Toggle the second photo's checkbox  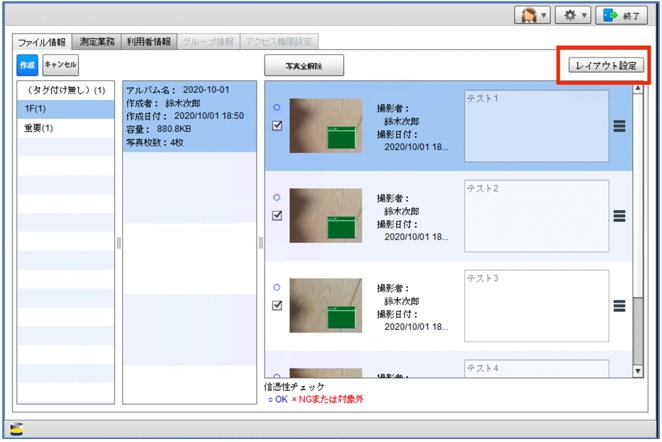point(277,215)
